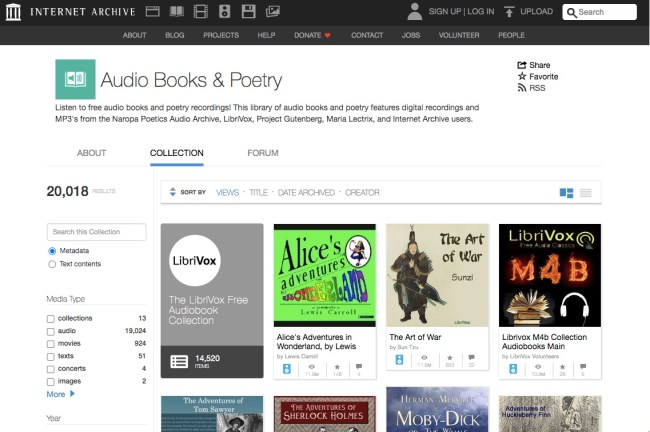Check the audio media type box
This screenshot has width=650, height=432.
[x=51, y=331]
